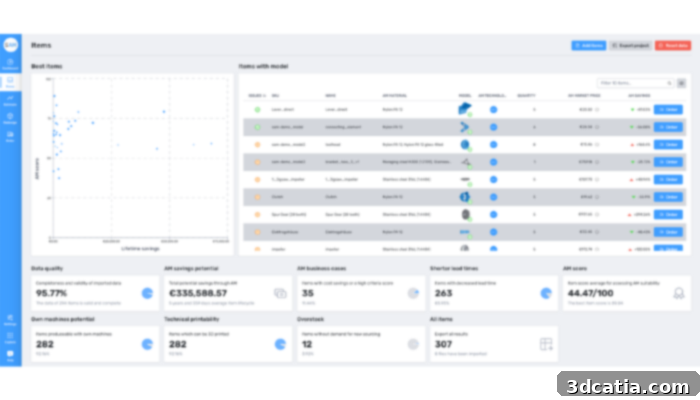Open the Spur Gear model thumbnail

click(x=465, y=214)
